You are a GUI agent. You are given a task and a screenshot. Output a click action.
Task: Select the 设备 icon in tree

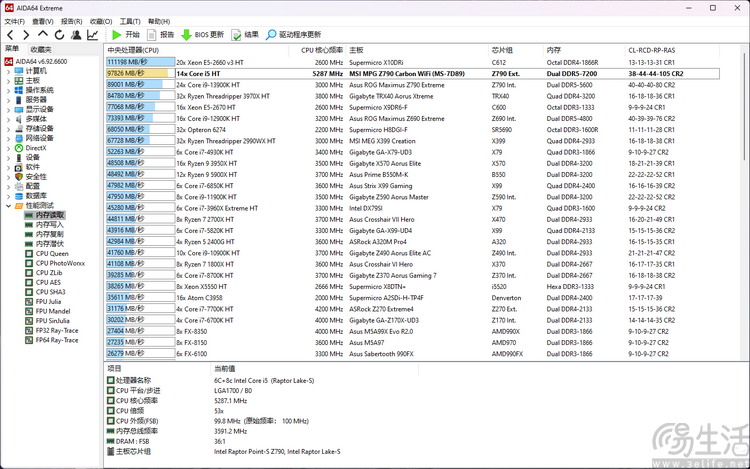[19, 157]
